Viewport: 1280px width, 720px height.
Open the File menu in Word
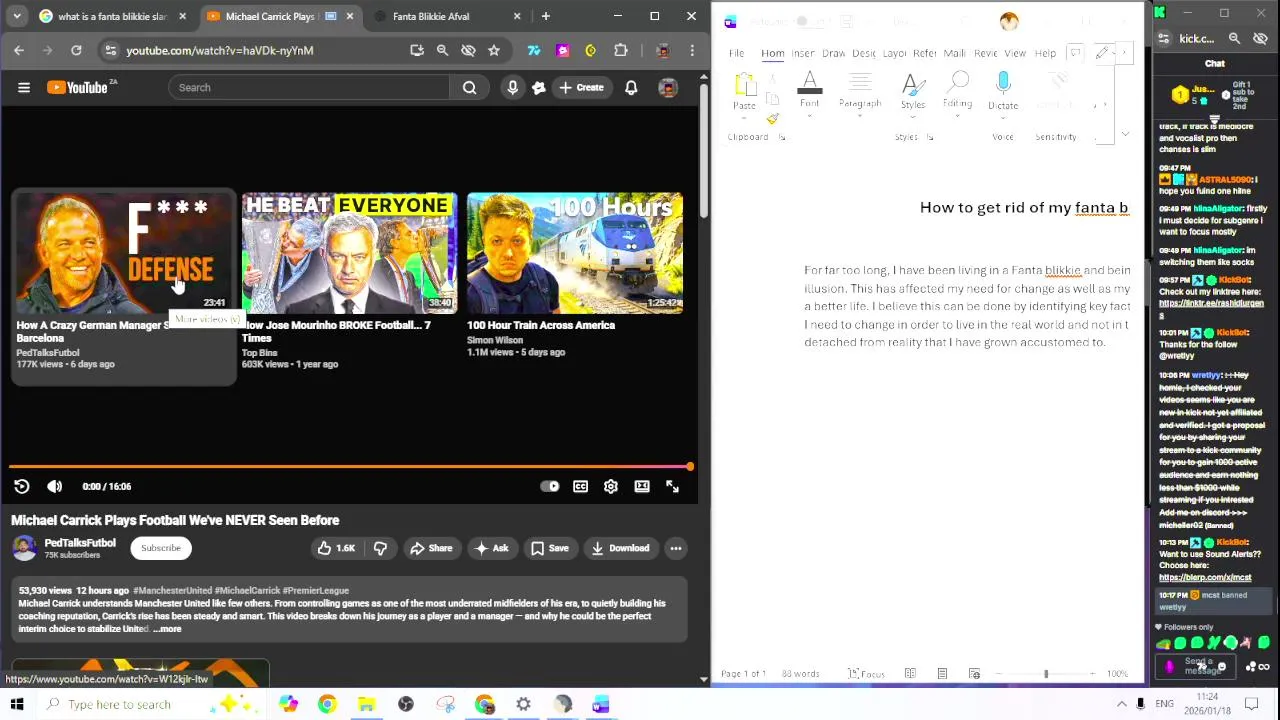tap(736, 53)
